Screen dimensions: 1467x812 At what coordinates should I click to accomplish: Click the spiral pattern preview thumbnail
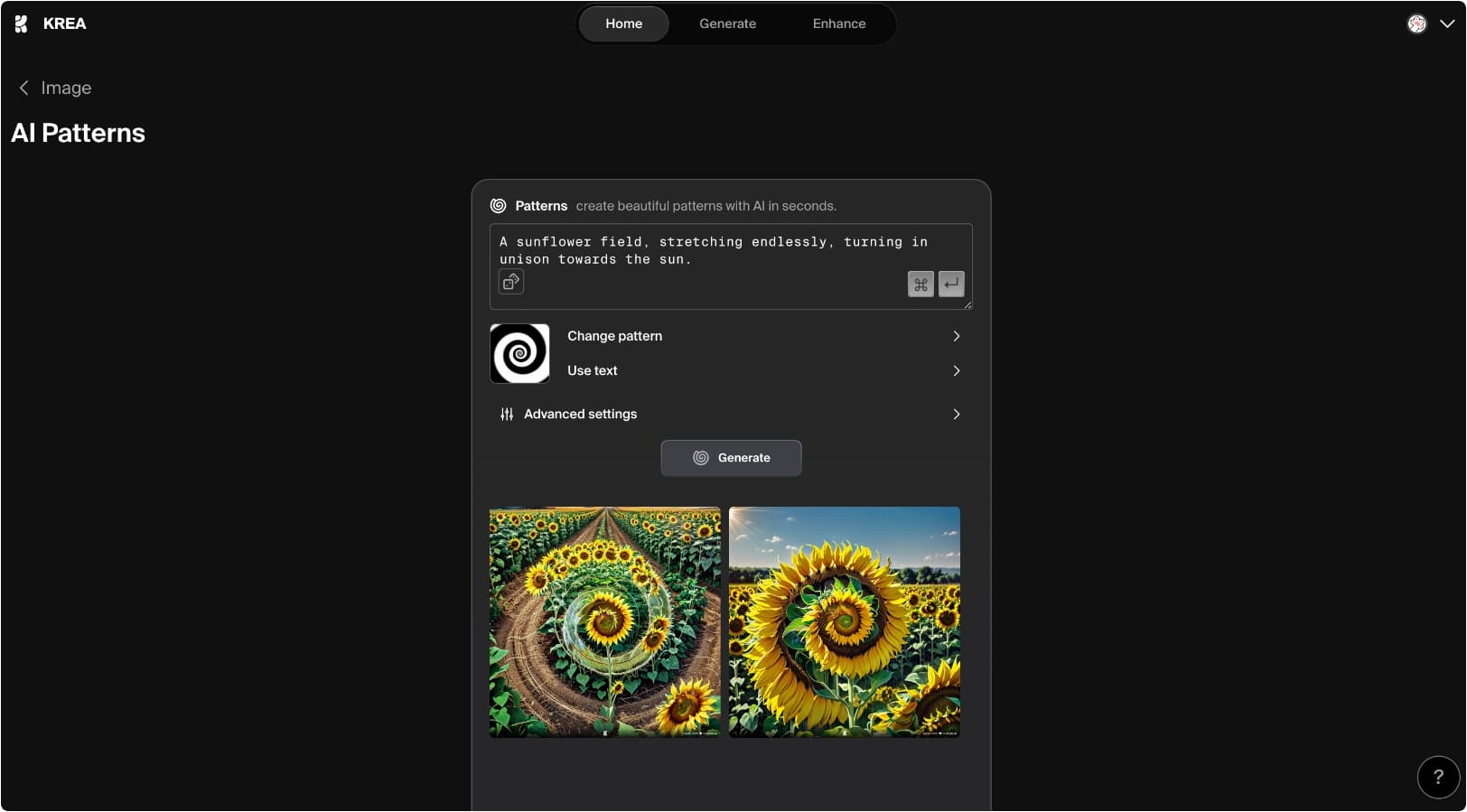pos(519,354)
